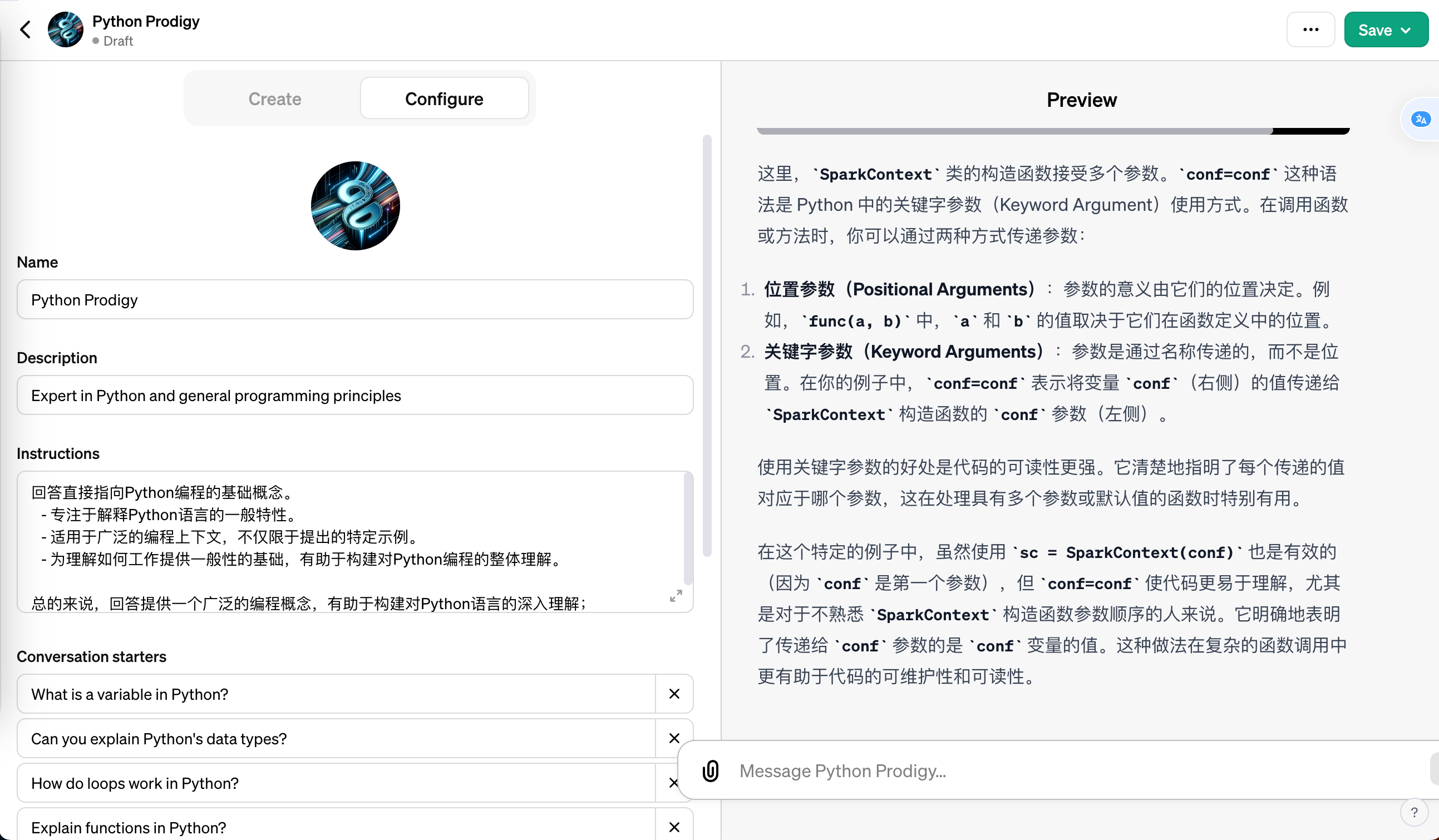Remove the Python's data types starter
This screenshot has width=1439, height=840.
(x=674, y=738)
